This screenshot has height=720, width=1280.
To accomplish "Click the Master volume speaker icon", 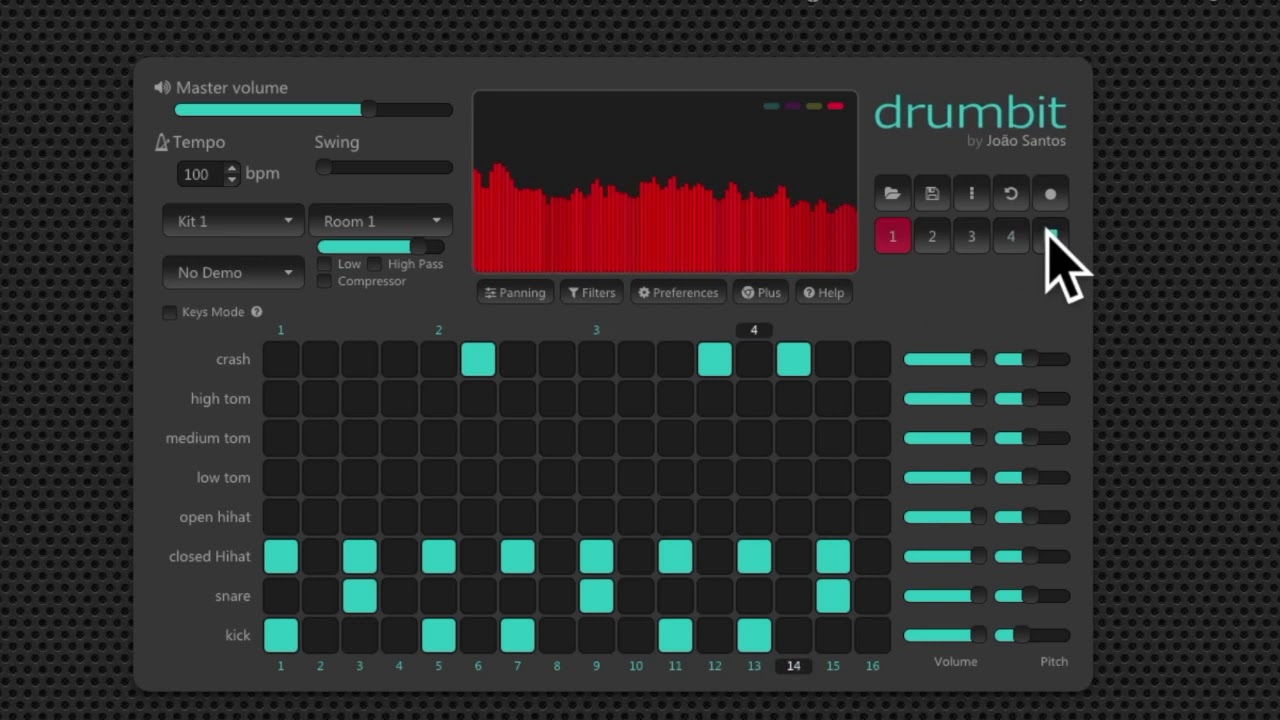I will coord(162,88).
